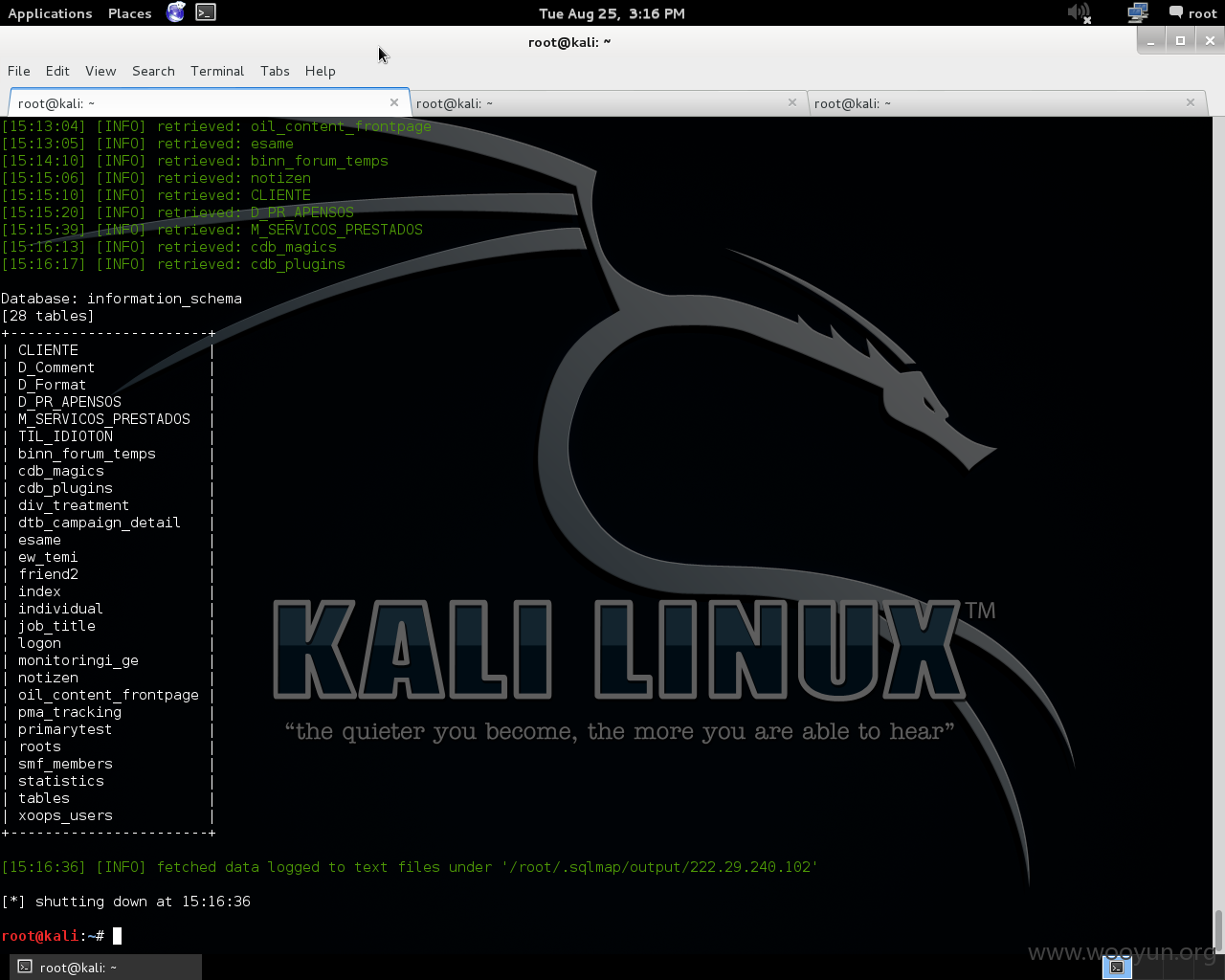
Task: Close the second terminal tab
Action: click(x=792, y=102)
